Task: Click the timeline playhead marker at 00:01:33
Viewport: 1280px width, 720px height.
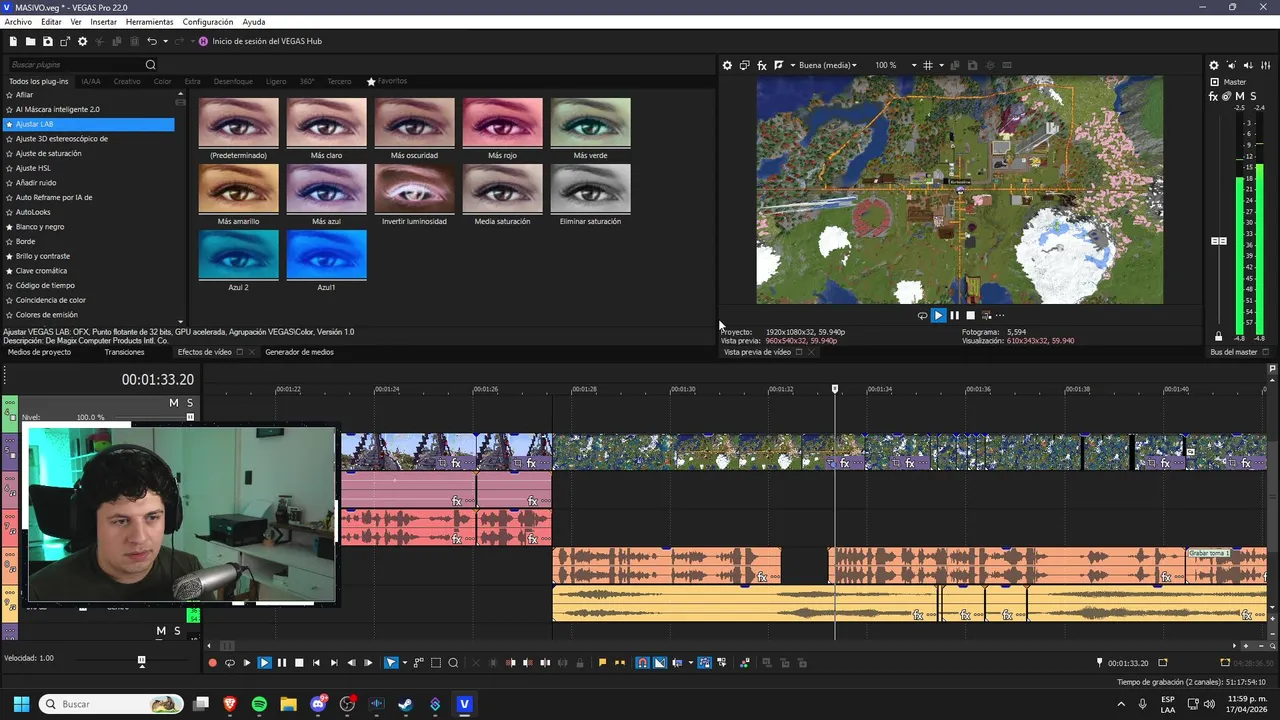Action: coord(835,389)
